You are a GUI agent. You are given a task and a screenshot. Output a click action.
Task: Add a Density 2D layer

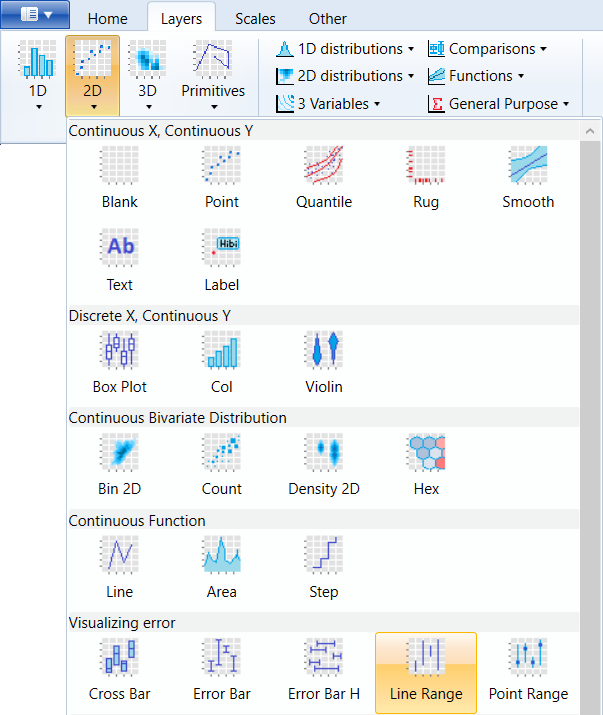click(324, 465)
